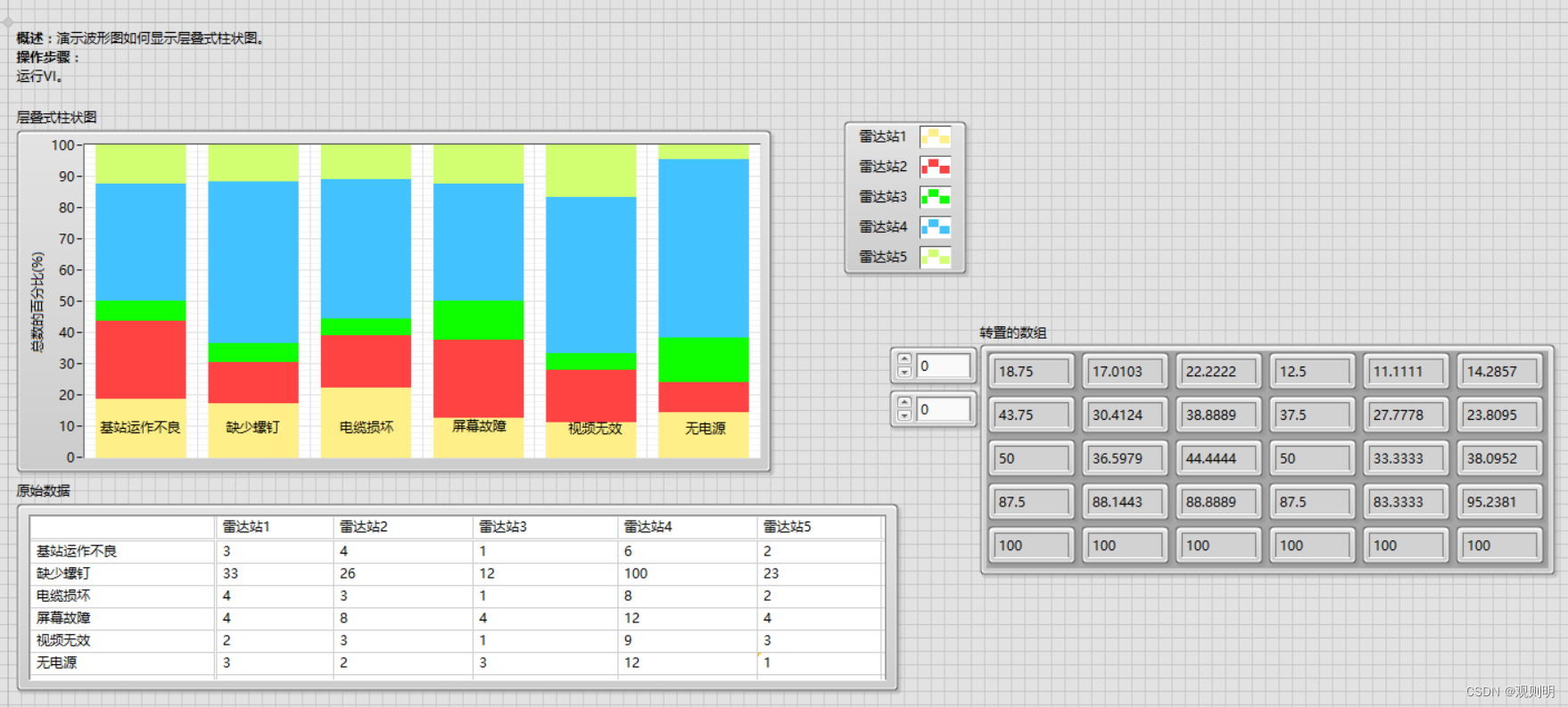The image size is (1568, 707).
Task: Decrement the top array index control
Action: point(904,372)
